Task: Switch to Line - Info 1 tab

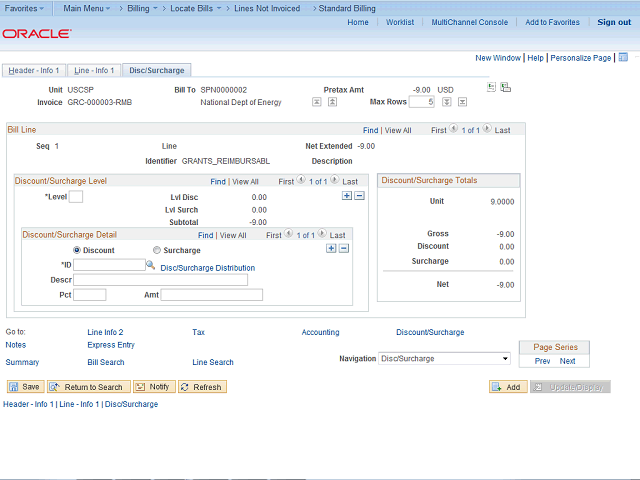Action: (95, 71)
